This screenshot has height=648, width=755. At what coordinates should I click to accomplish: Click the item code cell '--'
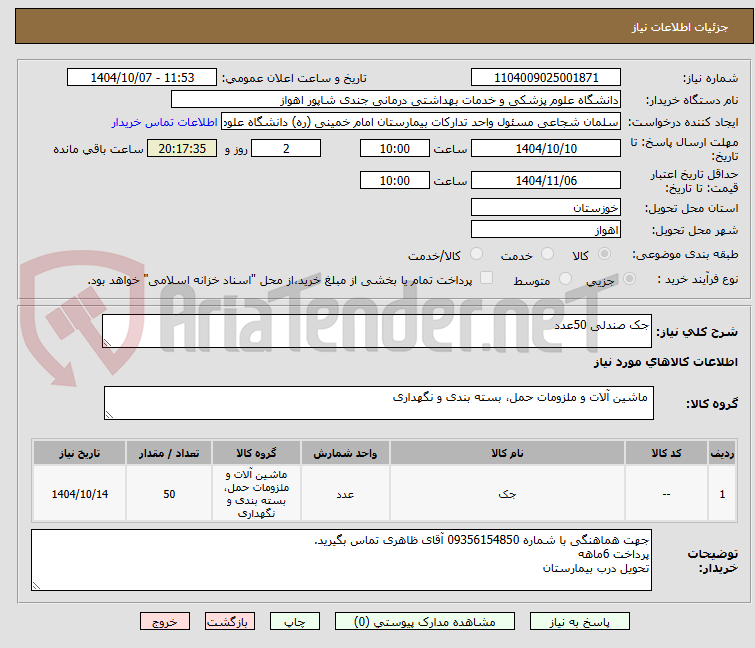point(666,494)
